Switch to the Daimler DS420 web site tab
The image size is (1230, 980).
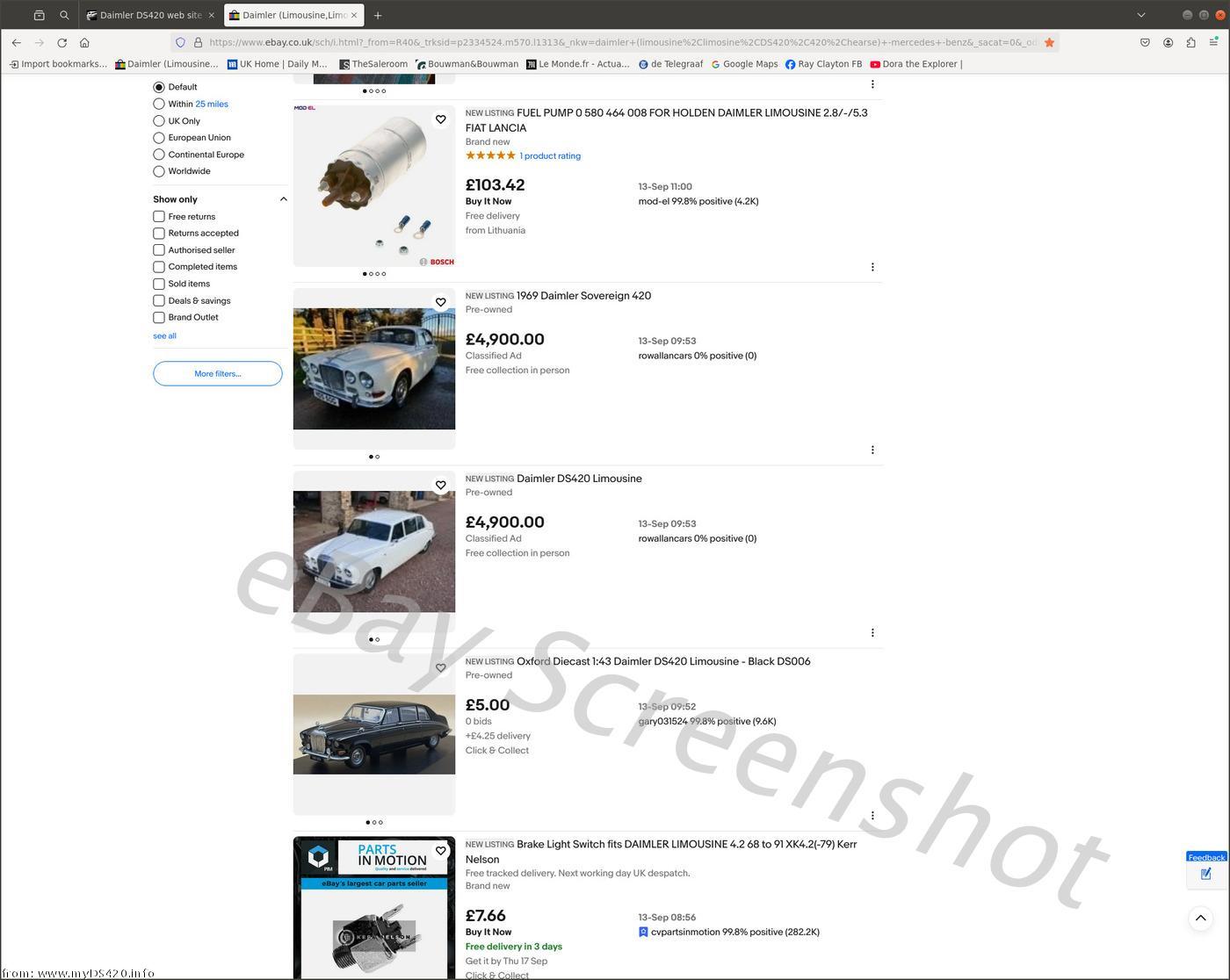150,15
